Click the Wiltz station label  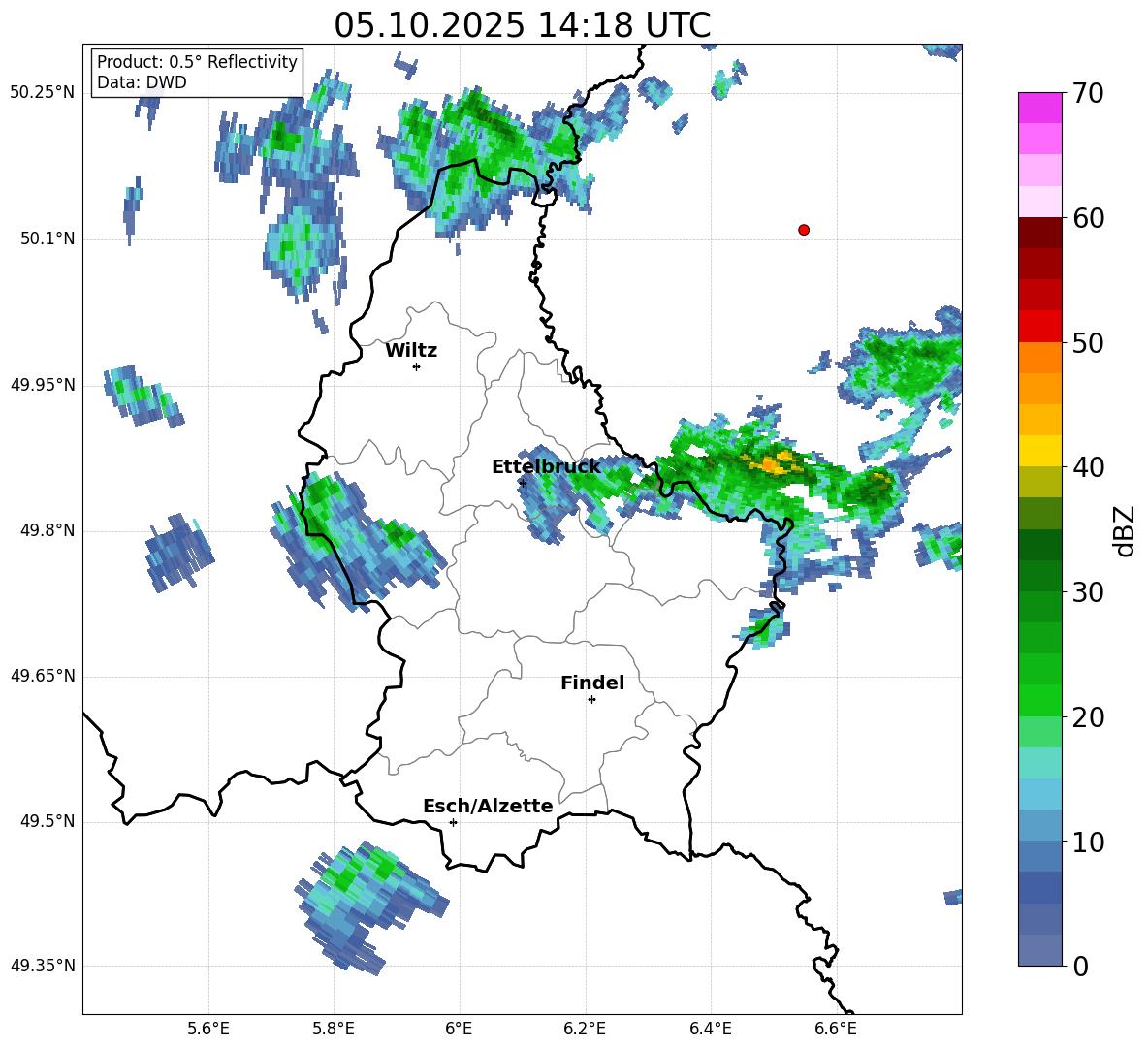tap(411, 351)
